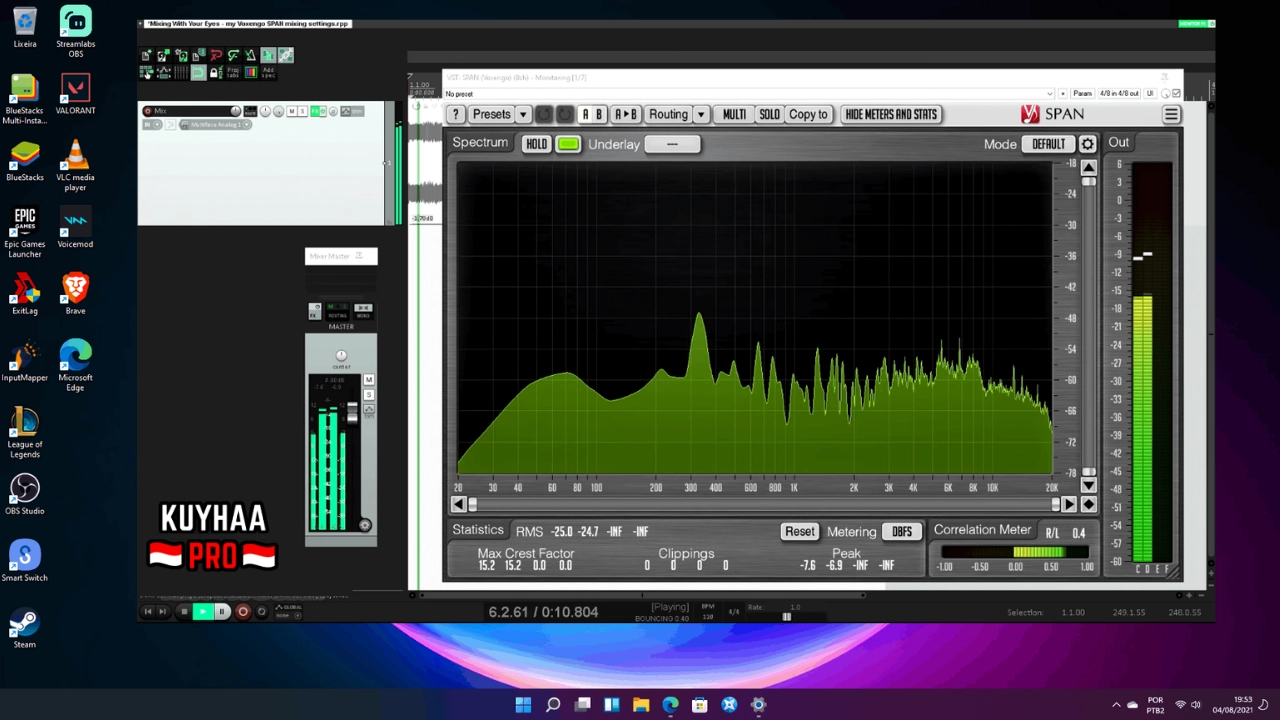Screen dimensions: 1280x720
Task: Select the Out meter tab
Action: coord(1118,143)
